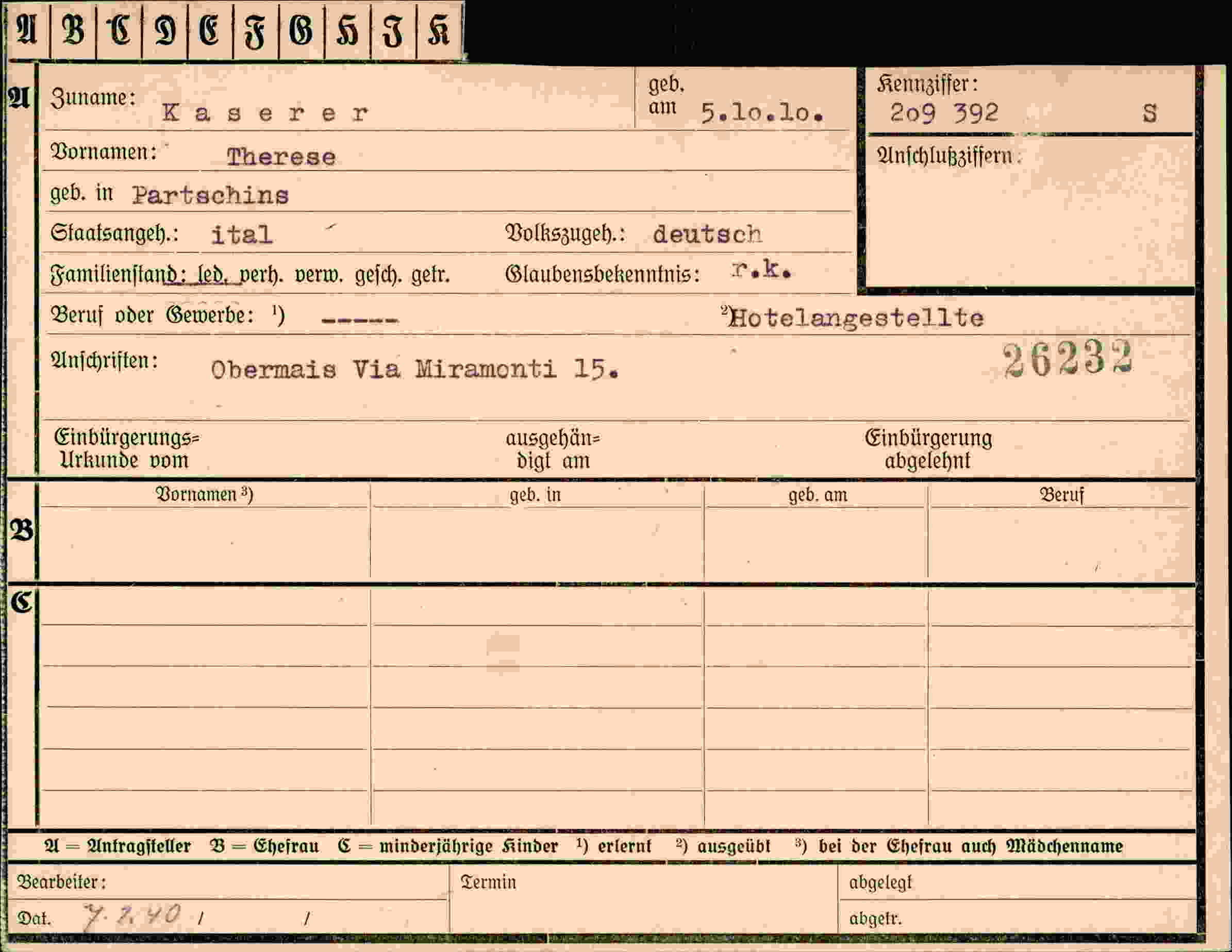Image resolution: width=1232 pixels, height=952 pixels.
Task: Click the 'Beruf' column header
Action: pos(1062,495)
